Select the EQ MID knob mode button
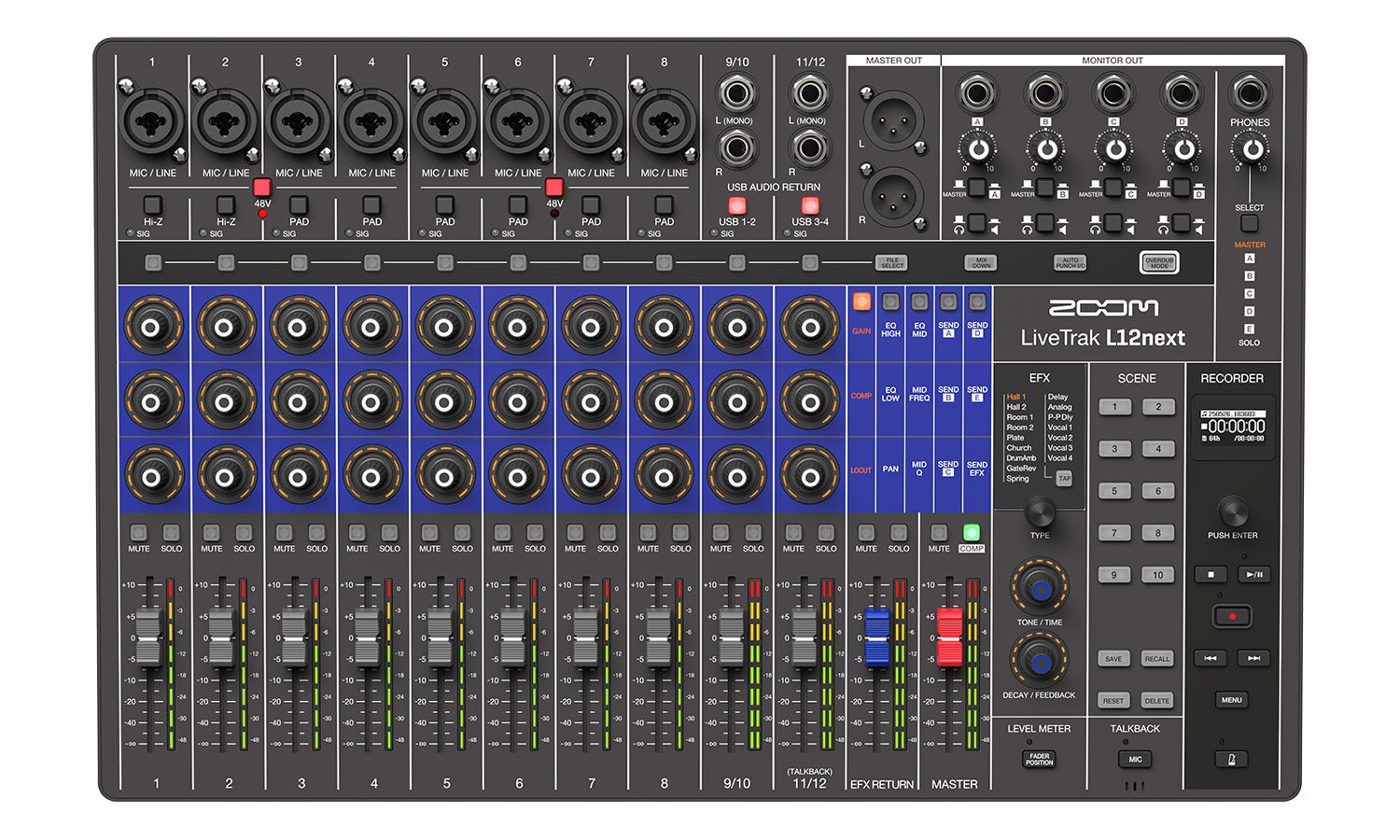The width and height of the screenshot is (1400, 840). pos(919,301)
